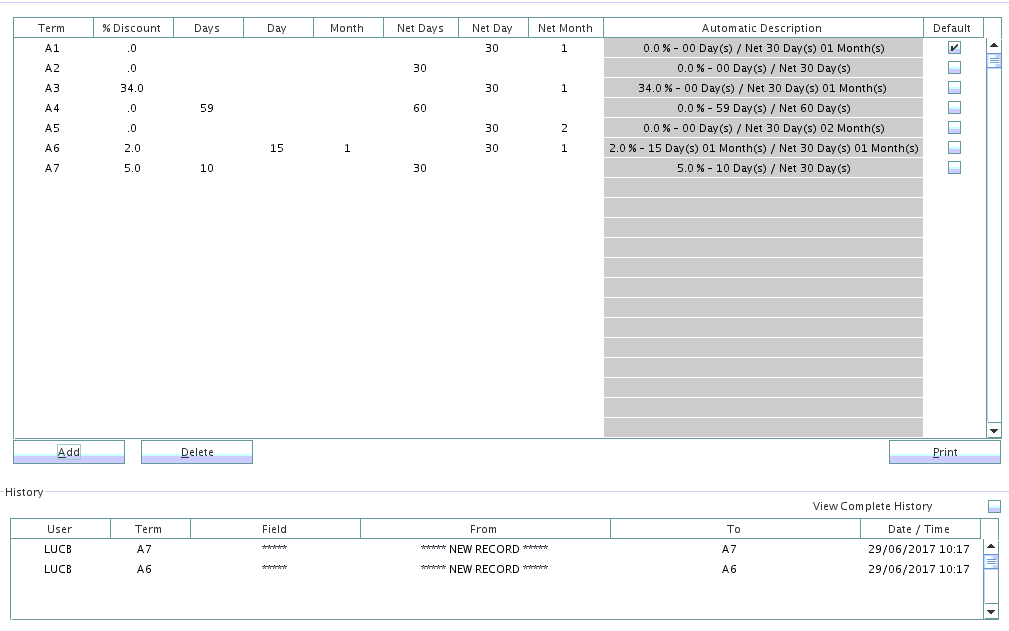The image size is (1009, 631).
Task: Select the A7 history record by LUCB
Action: click(59, 549)
